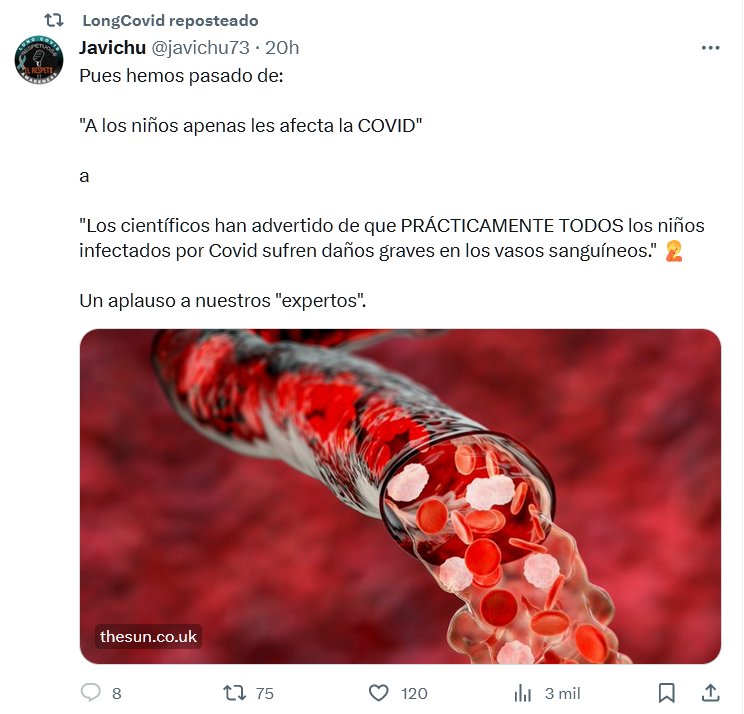Share the tweet via upload arrow icon
The width and height of the screenshot is (744, 714).
[x=710, y=693]
